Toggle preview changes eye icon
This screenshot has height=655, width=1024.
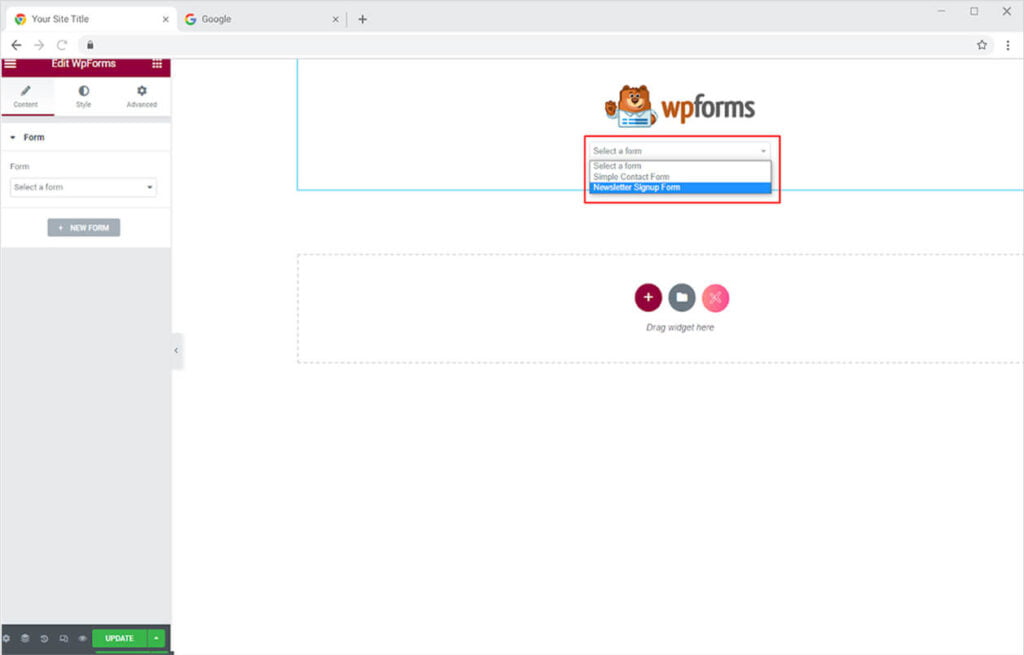pos(82,638)
